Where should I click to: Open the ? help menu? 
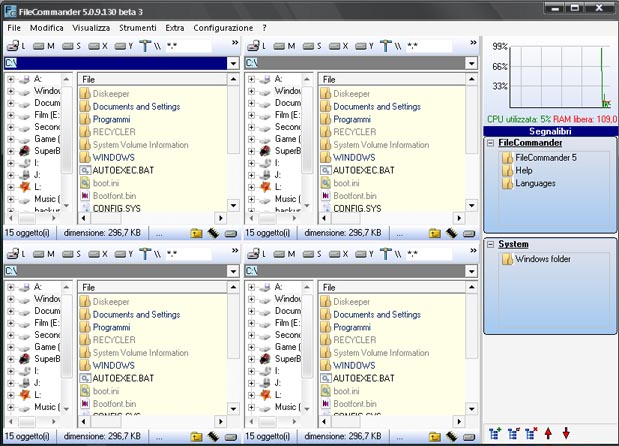264,28
